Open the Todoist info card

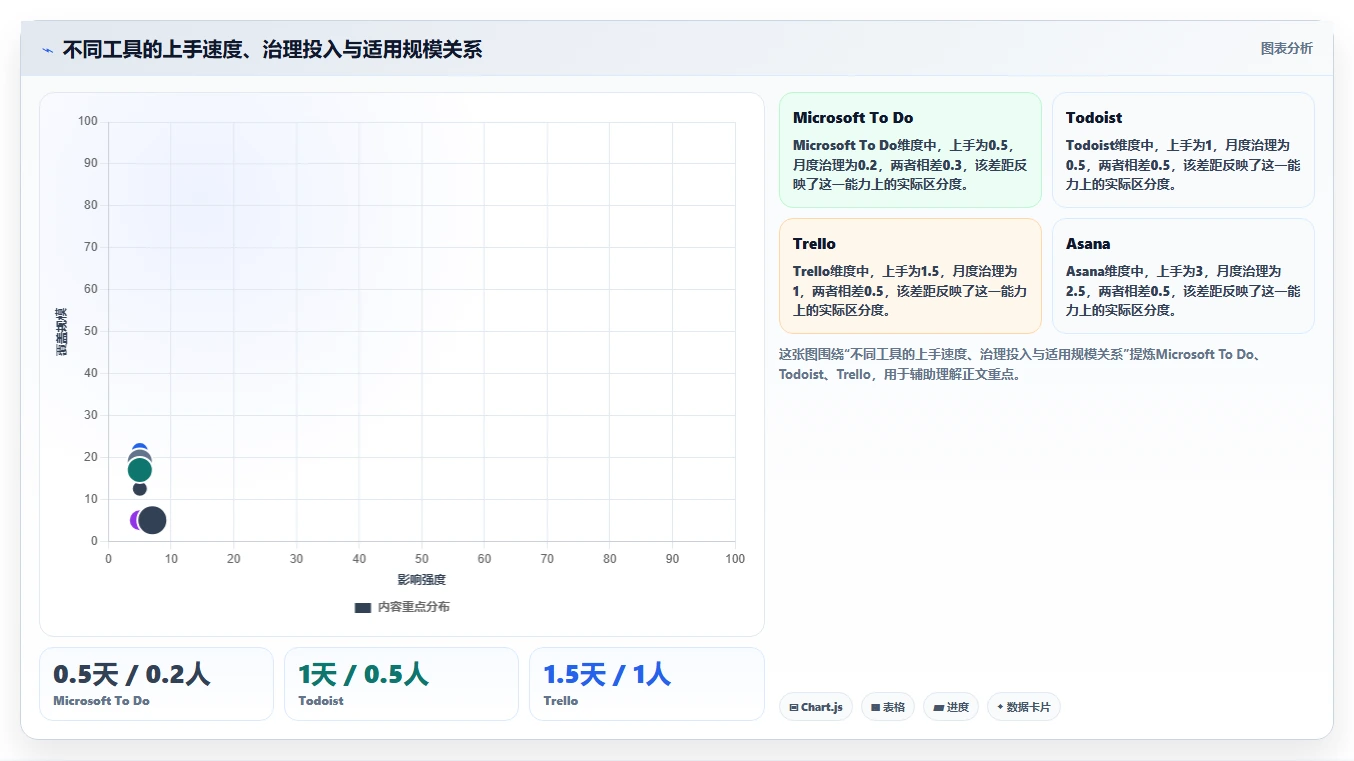tap(1183, 150)
